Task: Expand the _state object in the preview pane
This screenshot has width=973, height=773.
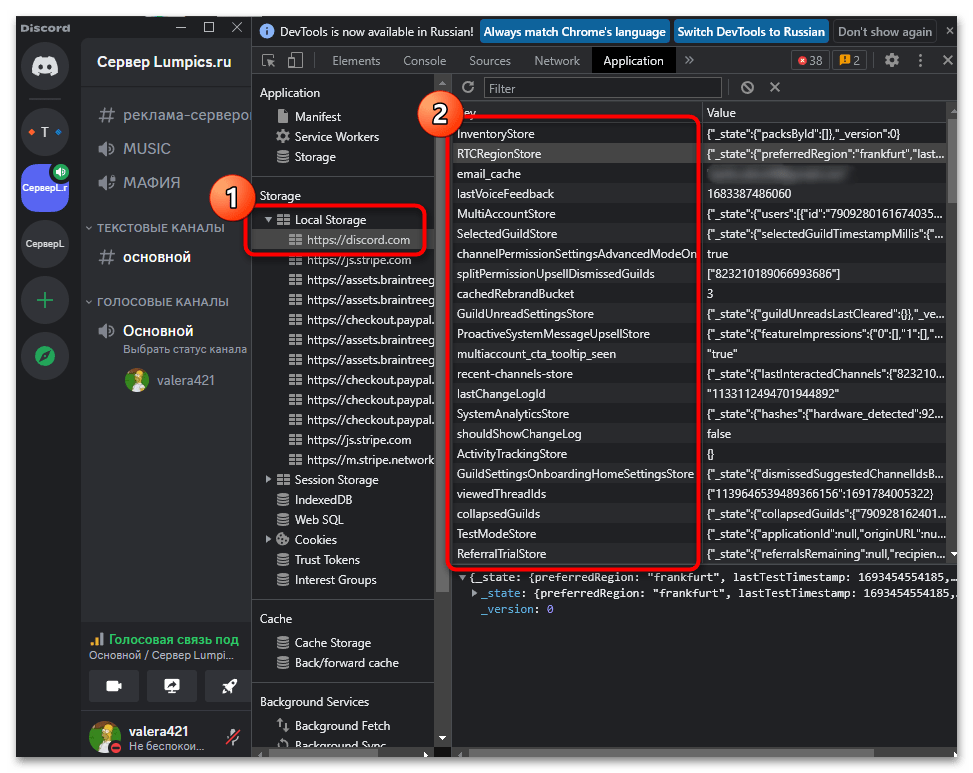Action: coord(474,591)
